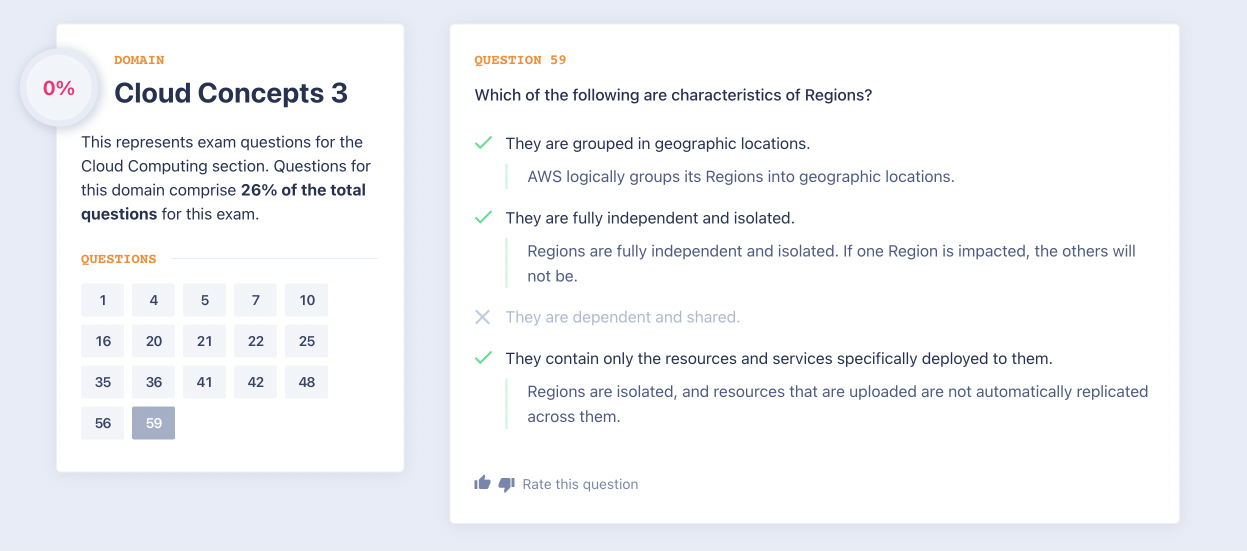Click the X mark beside dependent answer
The image size is (1247, 551).
(483, 317)
